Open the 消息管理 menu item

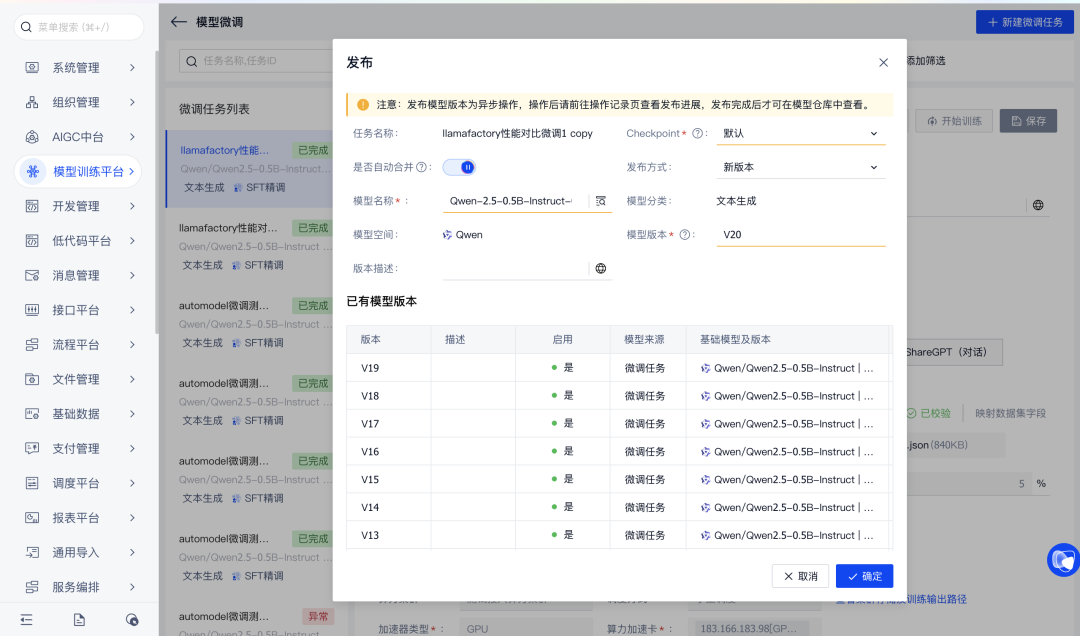pos(78,275)
